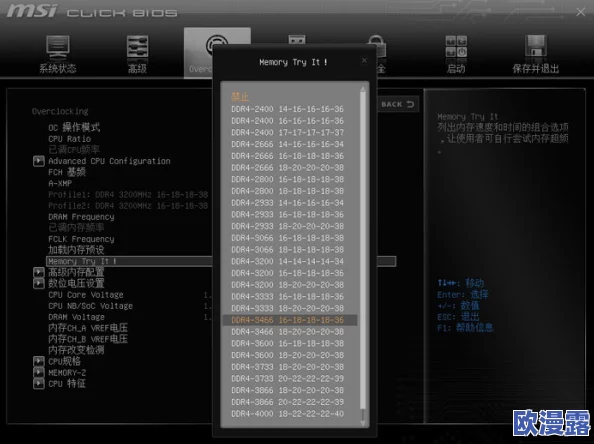This screenshot has height=444, width=594.
Task: Open the 高级 settings sliders icon
Action: [137, 47]
